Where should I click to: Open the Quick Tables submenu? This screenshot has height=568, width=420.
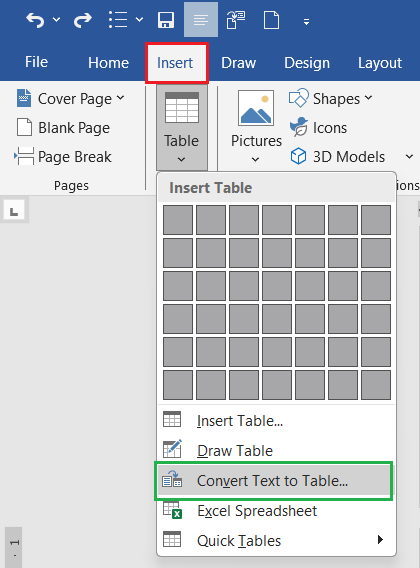pyautogui.click(x=276, y=540)
